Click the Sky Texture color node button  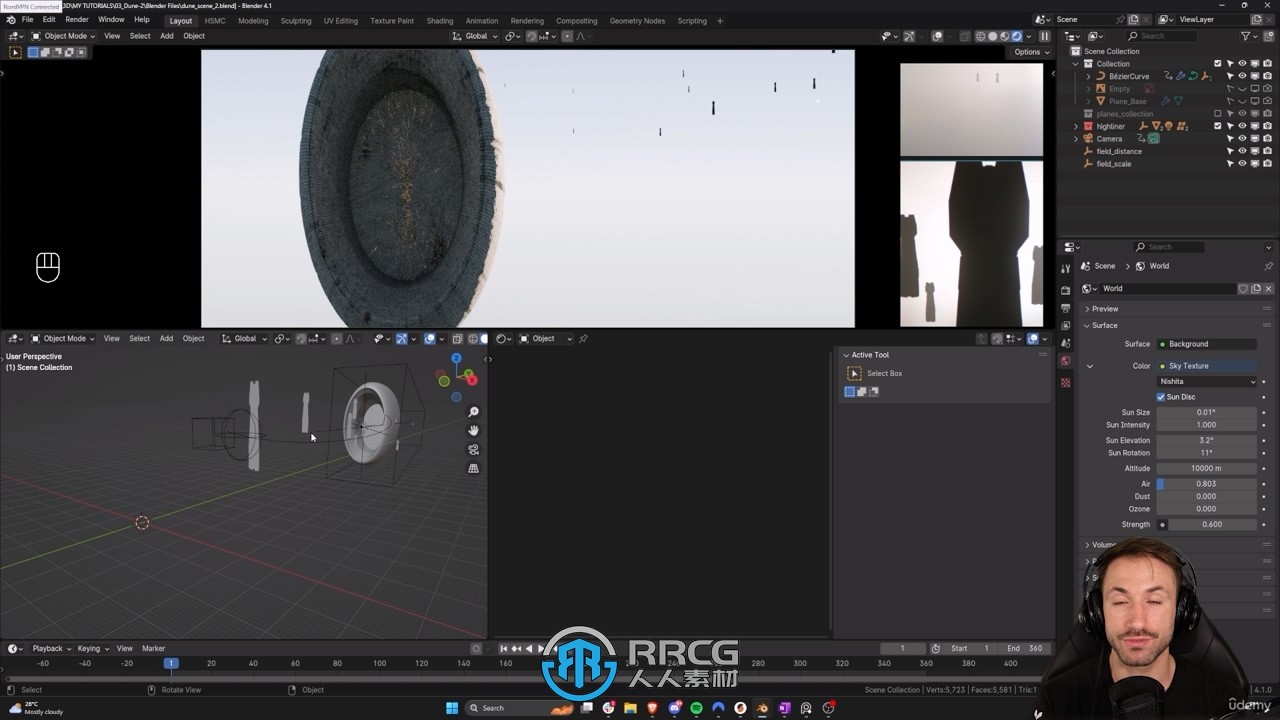coord(1207,366)
